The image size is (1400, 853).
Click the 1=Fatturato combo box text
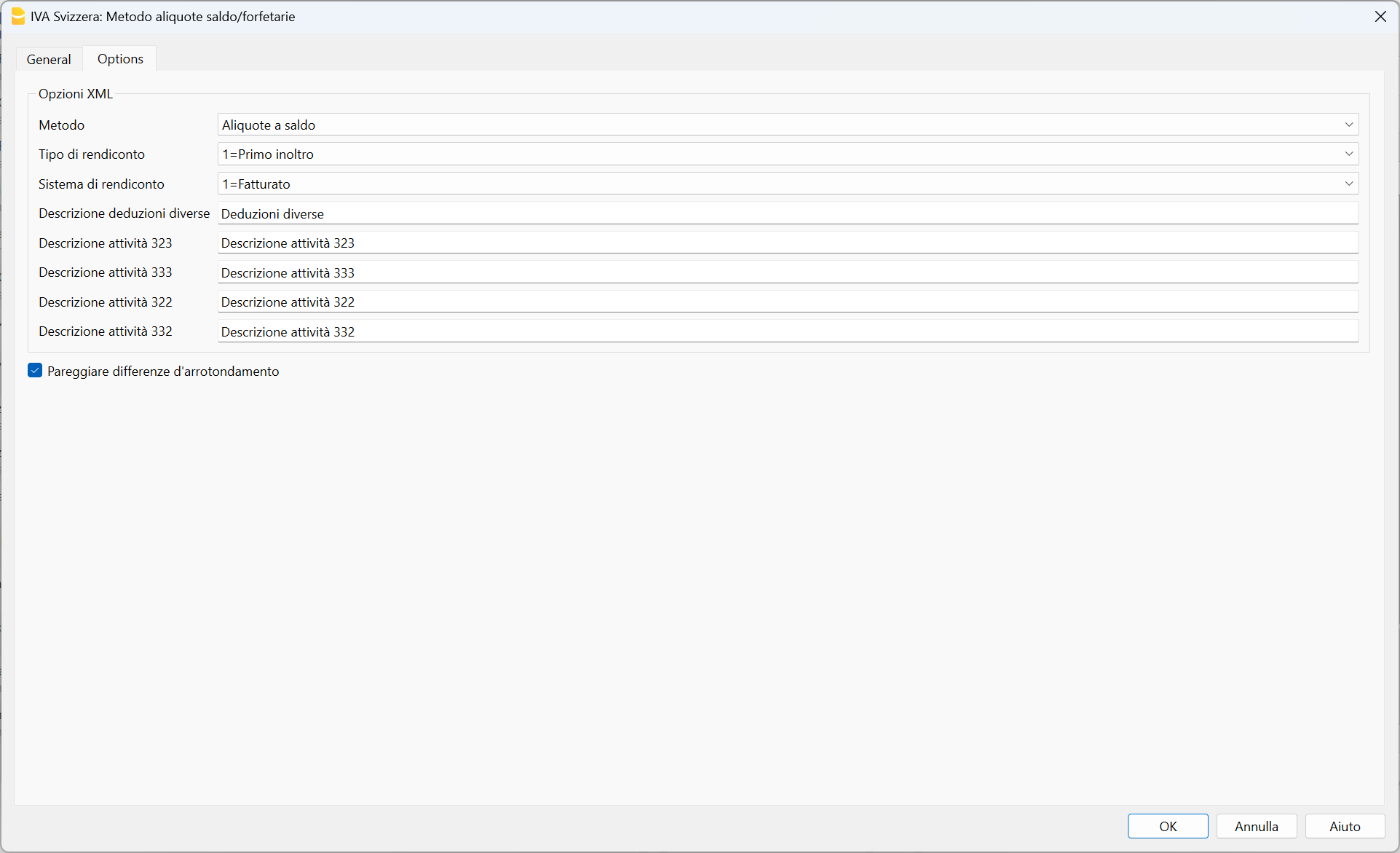pos(256,184)
